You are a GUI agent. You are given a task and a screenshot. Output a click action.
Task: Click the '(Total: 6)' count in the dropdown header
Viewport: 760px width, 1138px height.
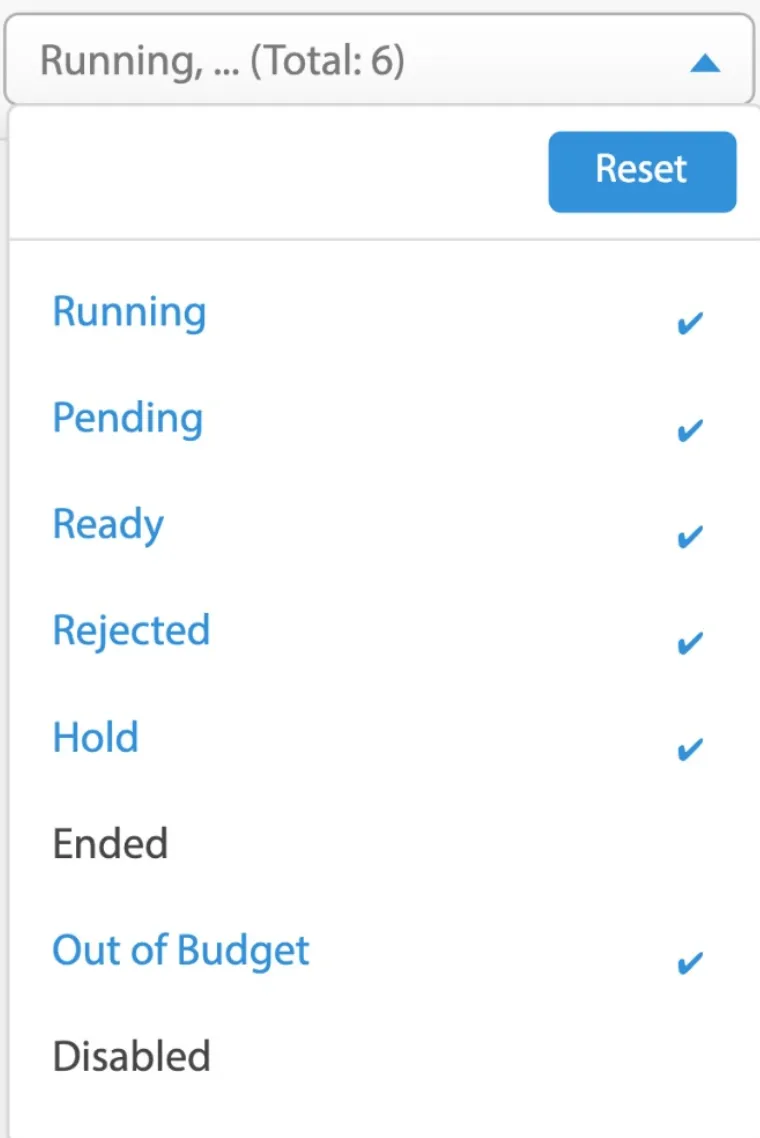tap(327, 62)
